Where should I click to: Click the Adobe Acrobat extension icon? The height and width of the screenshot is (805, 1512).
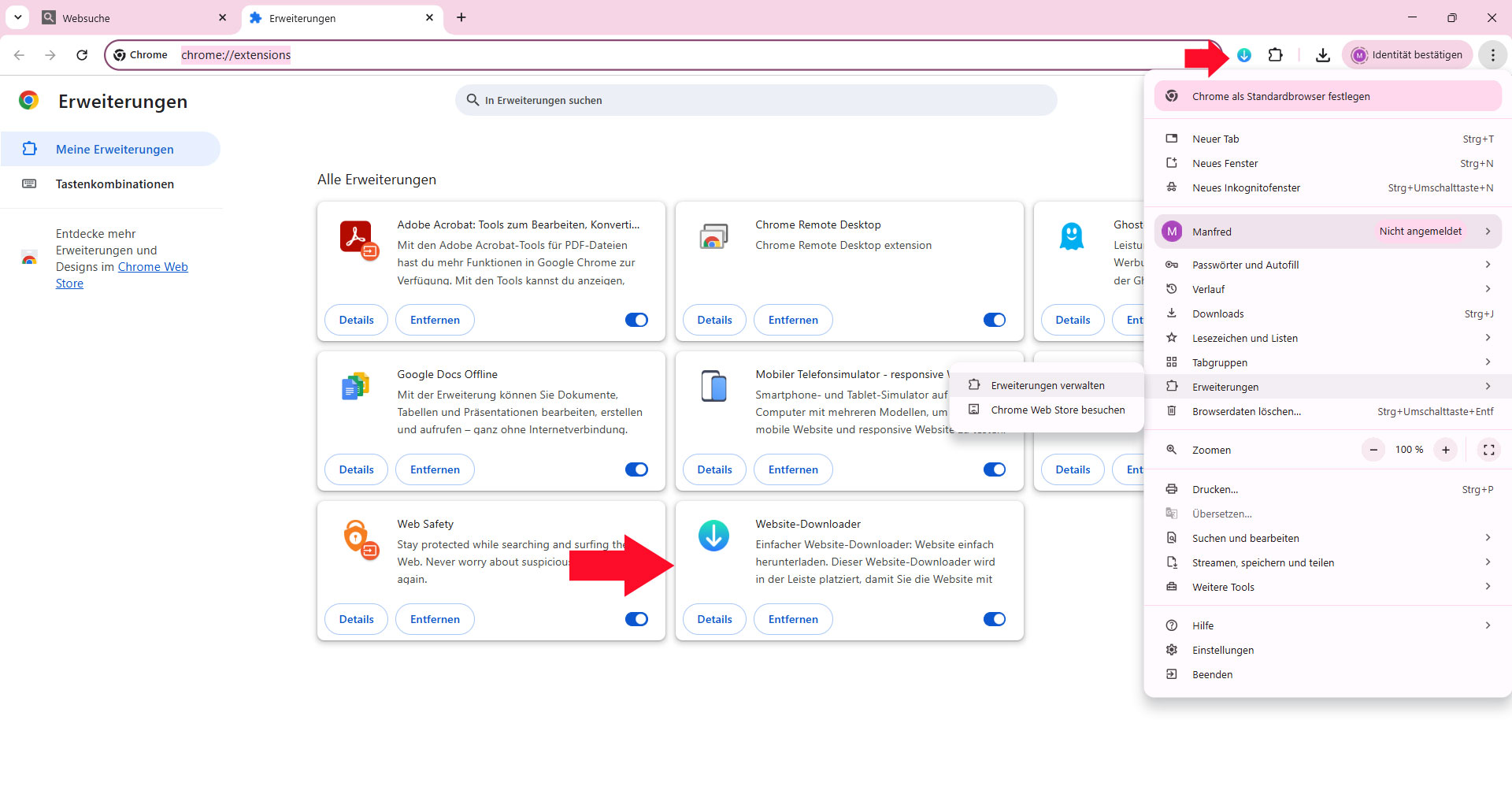[x=358, y=239]
